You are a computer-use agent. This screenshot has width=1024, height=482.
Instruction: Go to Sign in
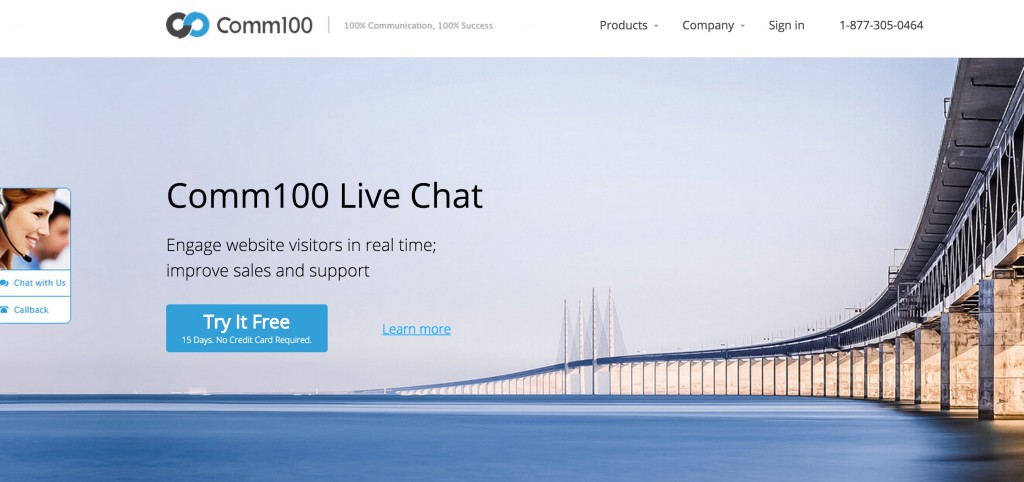coord(786,25)
